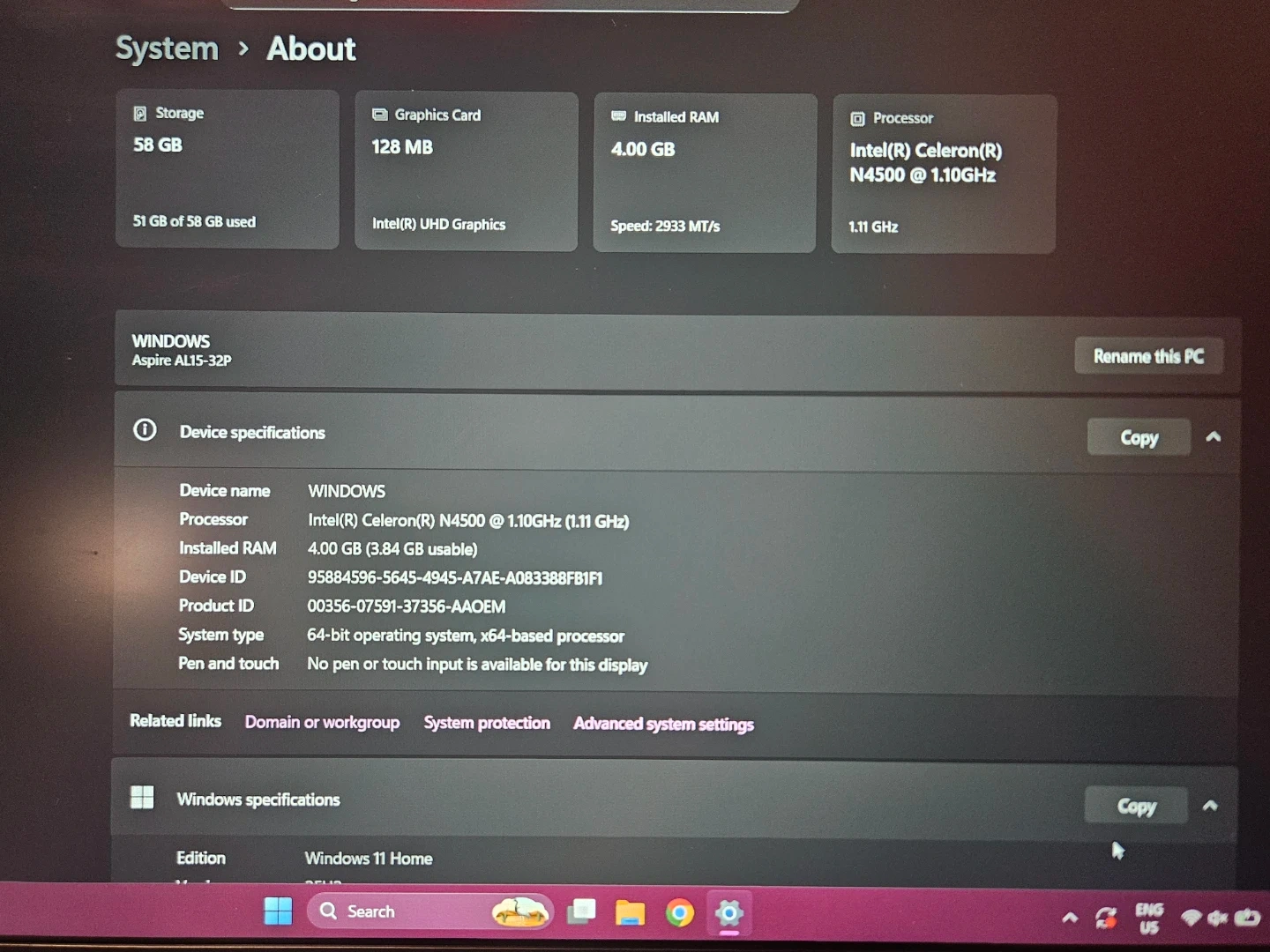The width and height of the screenshot is (1270, 952).
Task: Click the Settings gear taskbar icon
Action: [x=728, y=913]
